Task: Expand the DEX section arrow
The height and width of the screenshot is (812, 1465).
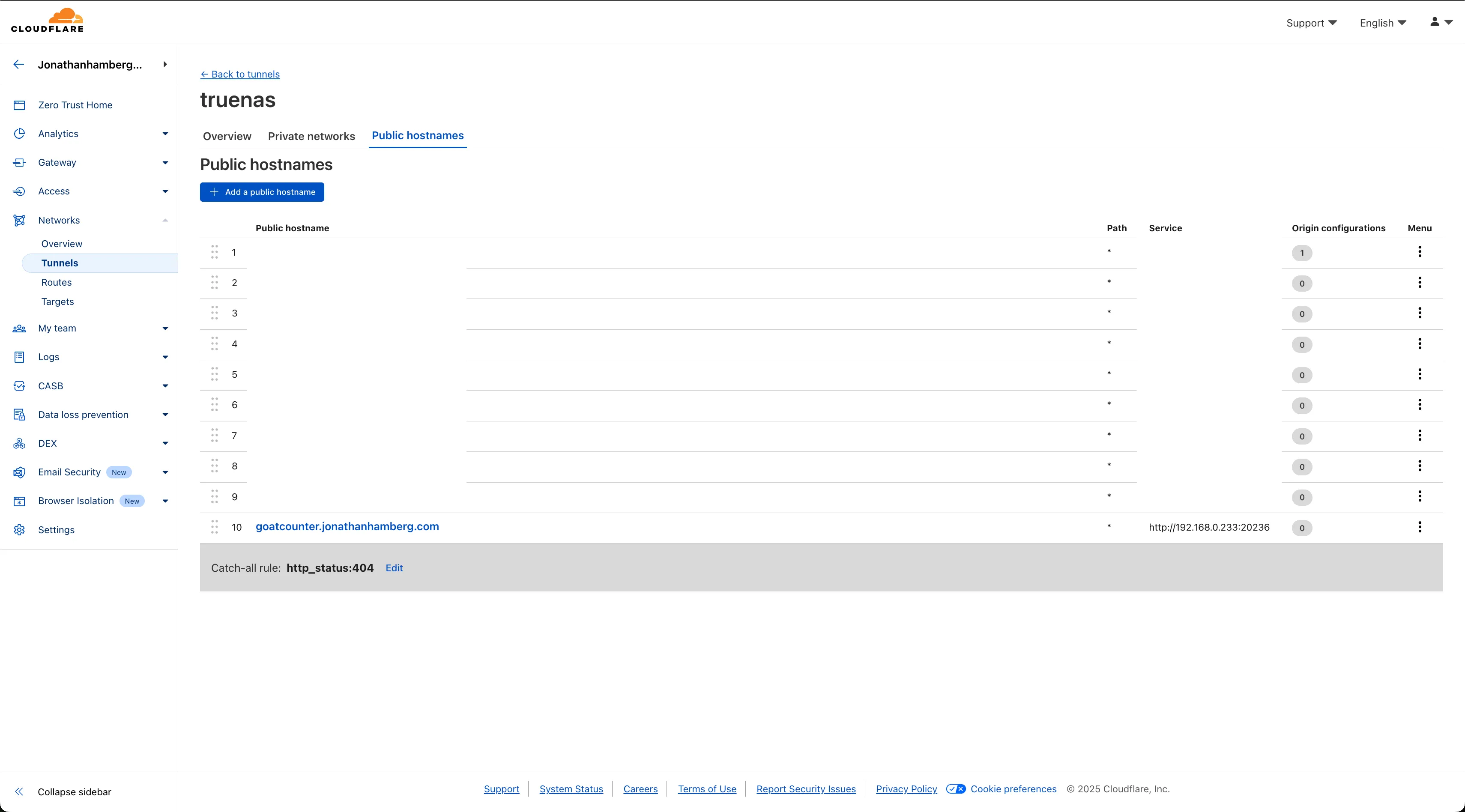Action: (165, 444)
